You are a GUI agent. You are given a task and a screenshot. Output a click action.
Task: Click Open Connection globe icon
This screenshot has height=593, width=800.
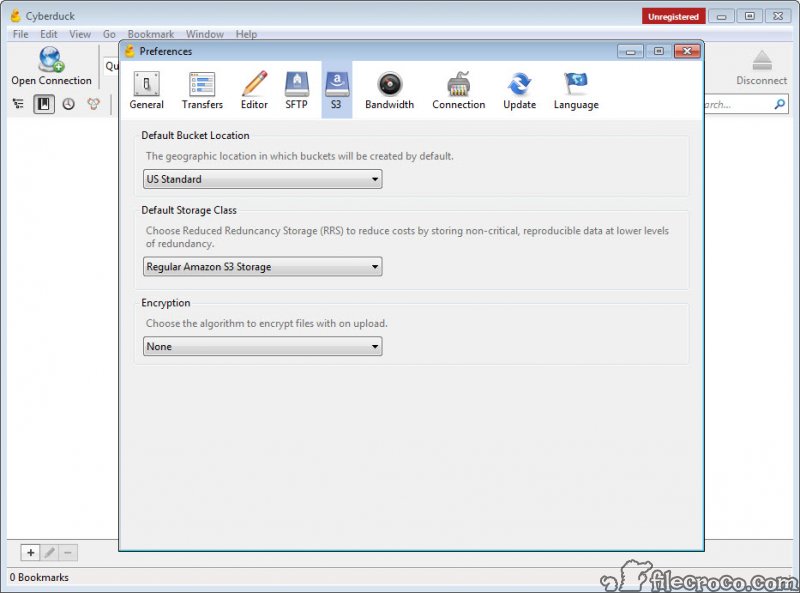51,59
